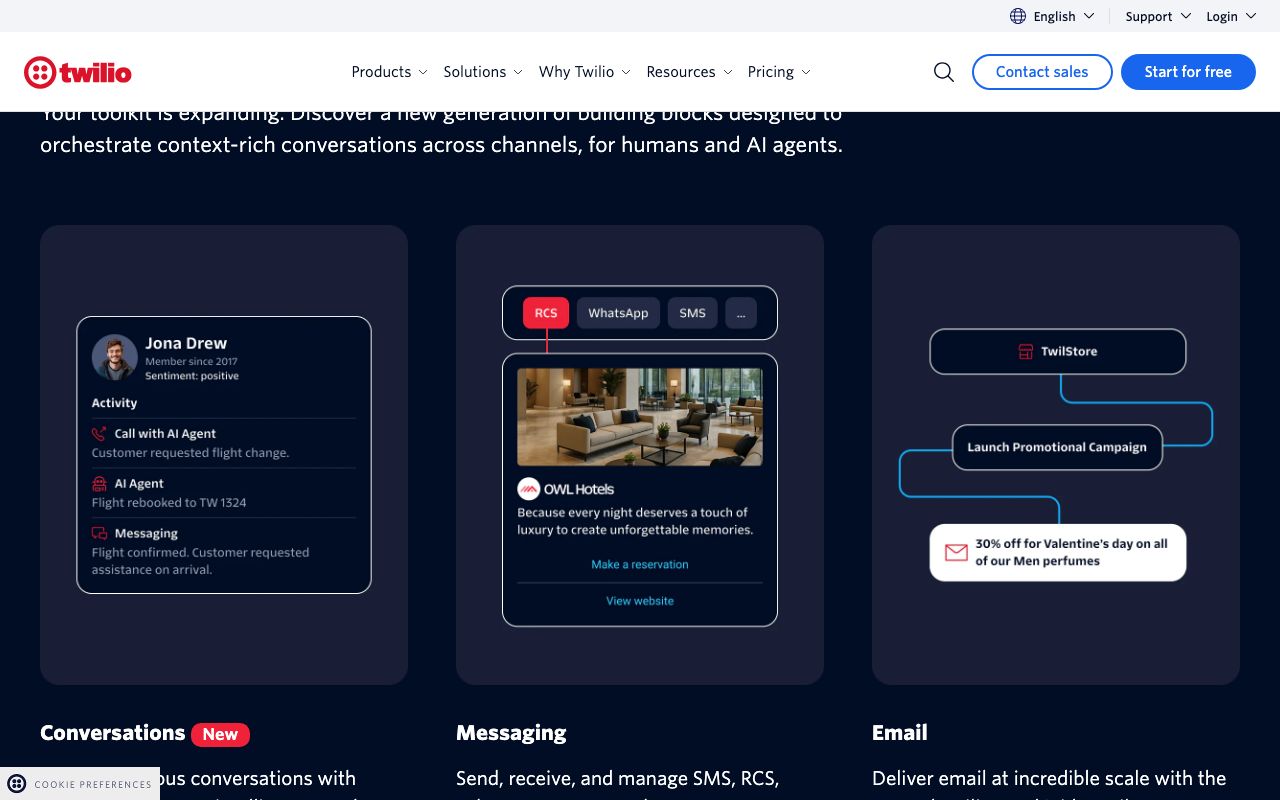Click the OWL Hotels logo icon

(x=528, y=489)
